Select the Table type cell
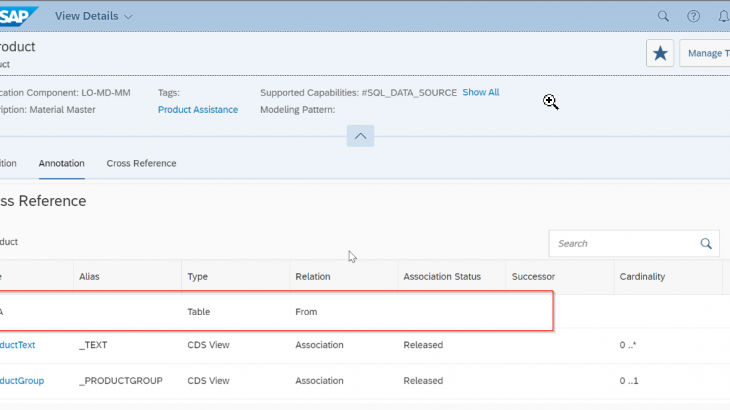The height and width of the screenshot is (410, 730). pyautogui.click(x=198, y=312)
